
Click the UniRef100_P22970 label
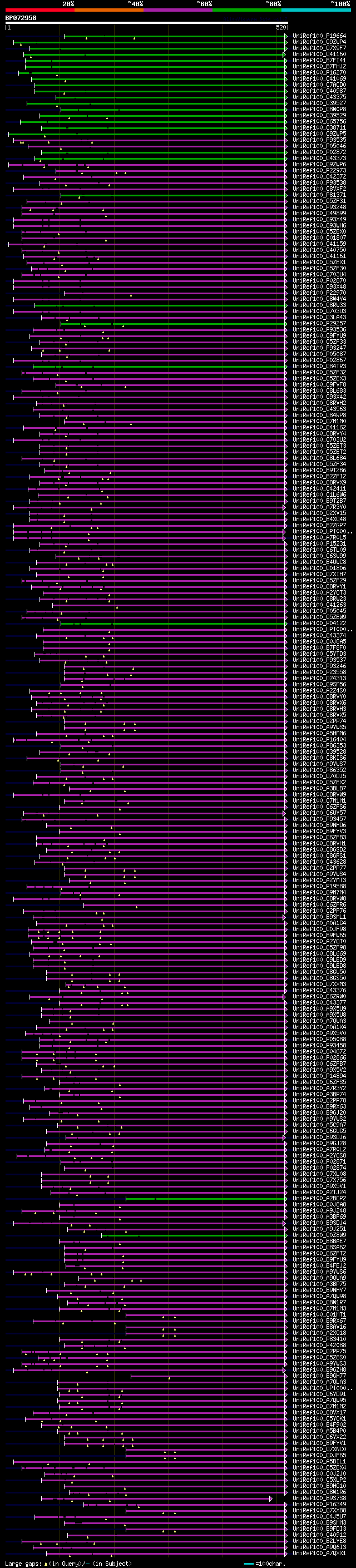pos(319,293)
